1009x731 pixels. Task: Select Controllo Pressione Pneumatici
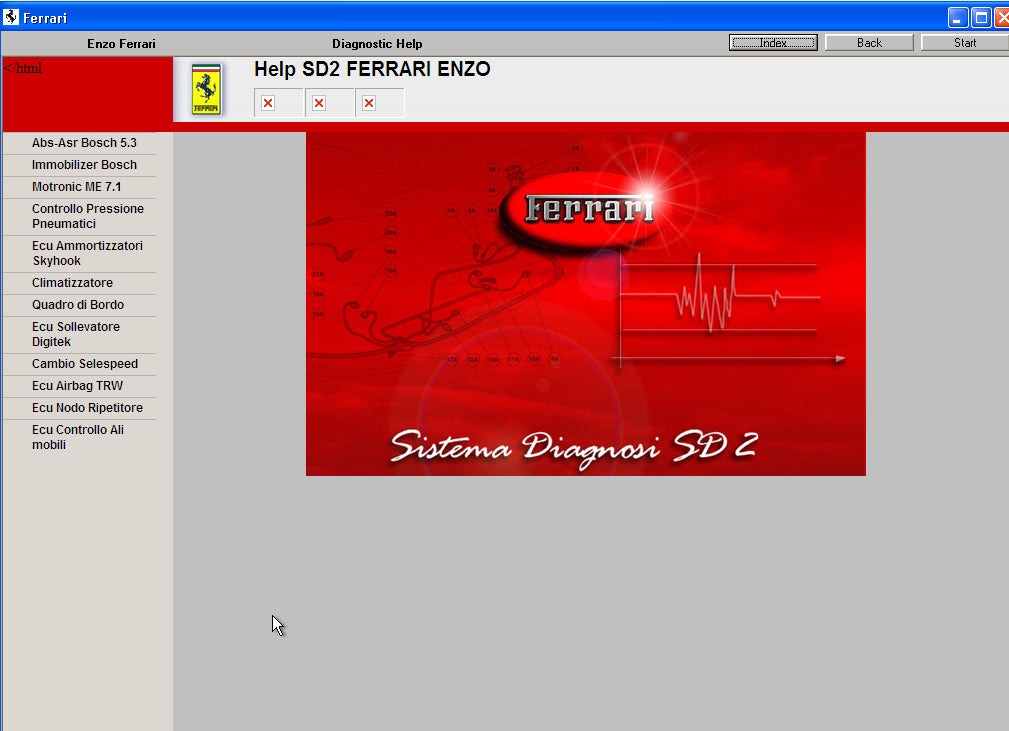tap(86, 215)
